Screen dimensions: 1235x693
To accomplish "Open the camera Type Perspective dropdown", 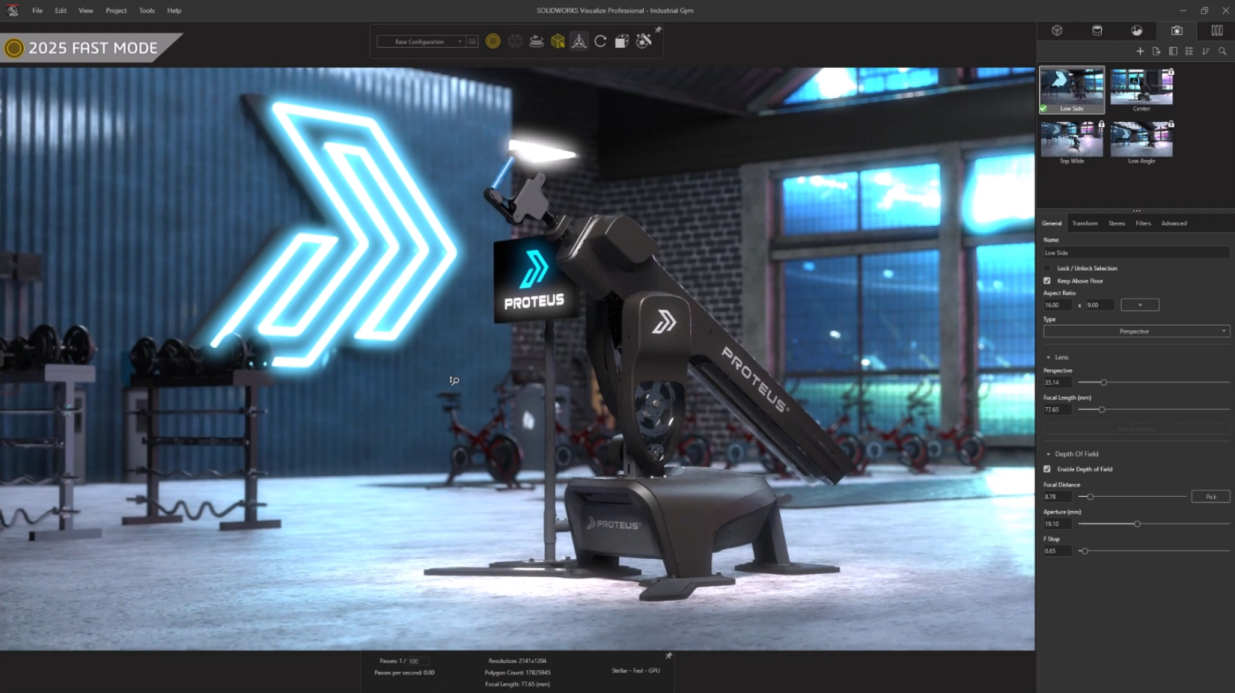I will 1136,331.
